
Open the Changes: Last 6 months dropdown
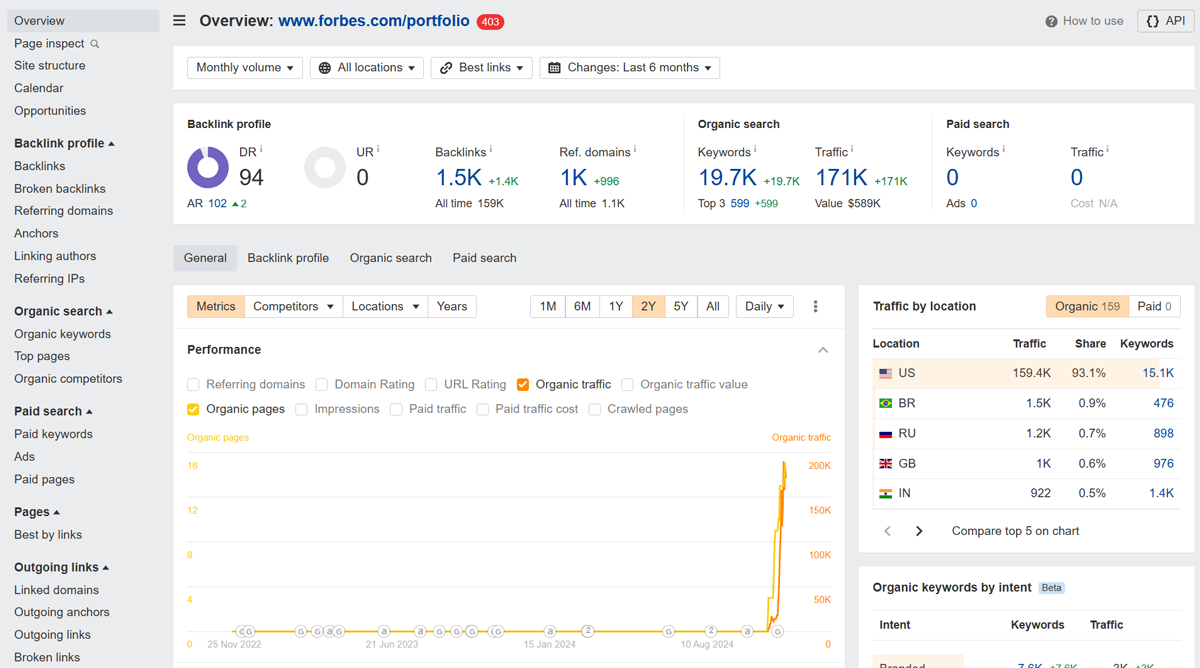coord(630,68)
